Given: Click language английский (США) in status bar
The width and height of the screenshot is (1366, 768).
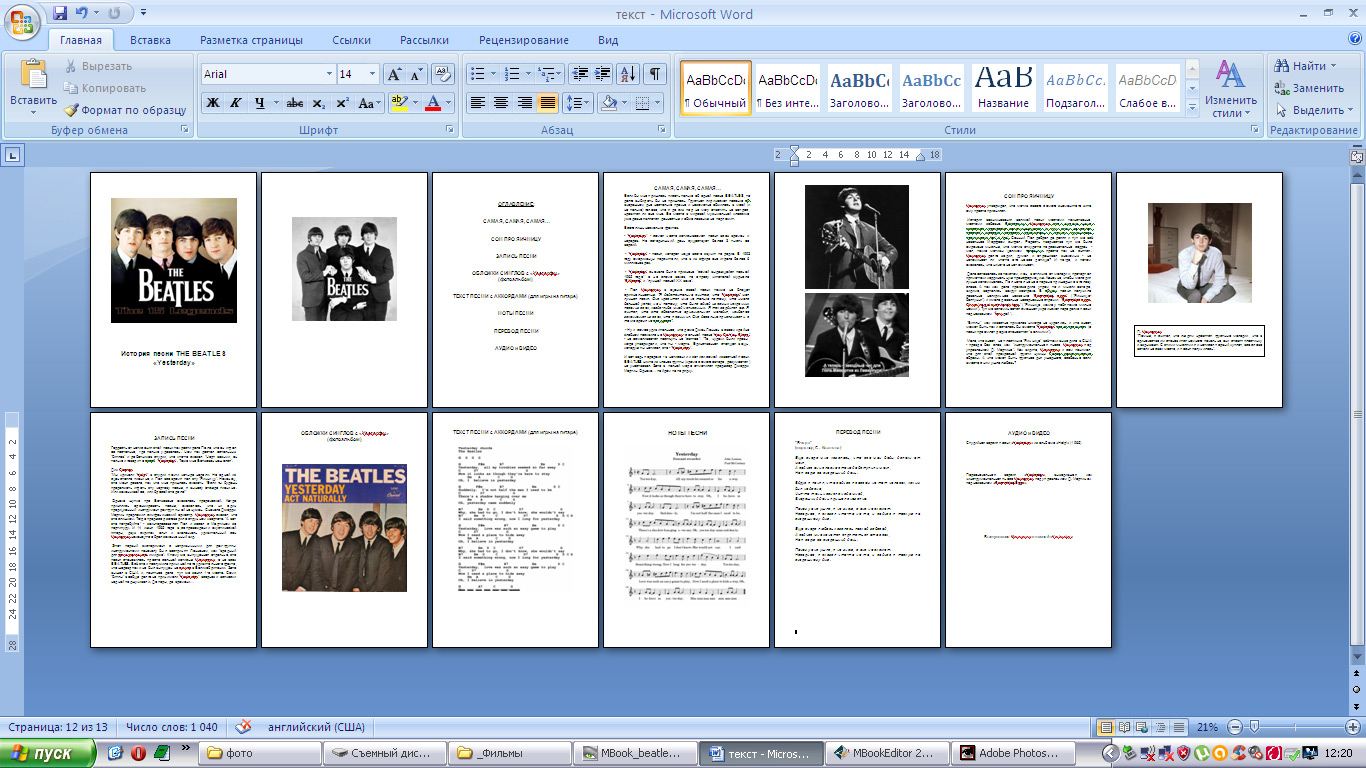Looking at the screenshot, I should coord(316,727).
